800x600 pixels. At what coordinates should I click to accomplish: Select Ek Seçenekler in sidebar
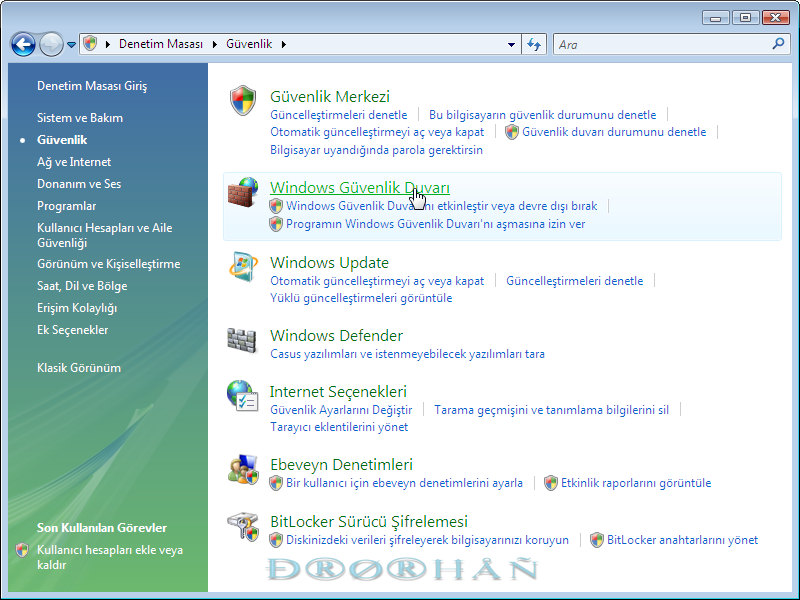(72, 330)
